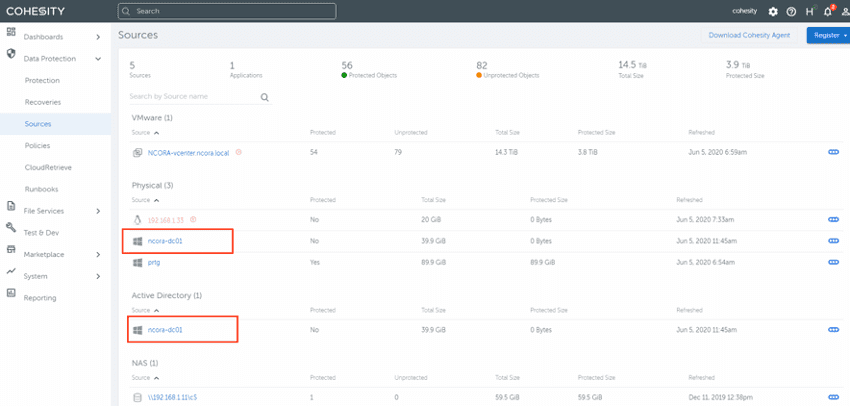Click the error icon next to NCORA-vcenter
Screen dimensions: 850x406
pos(239,152)
